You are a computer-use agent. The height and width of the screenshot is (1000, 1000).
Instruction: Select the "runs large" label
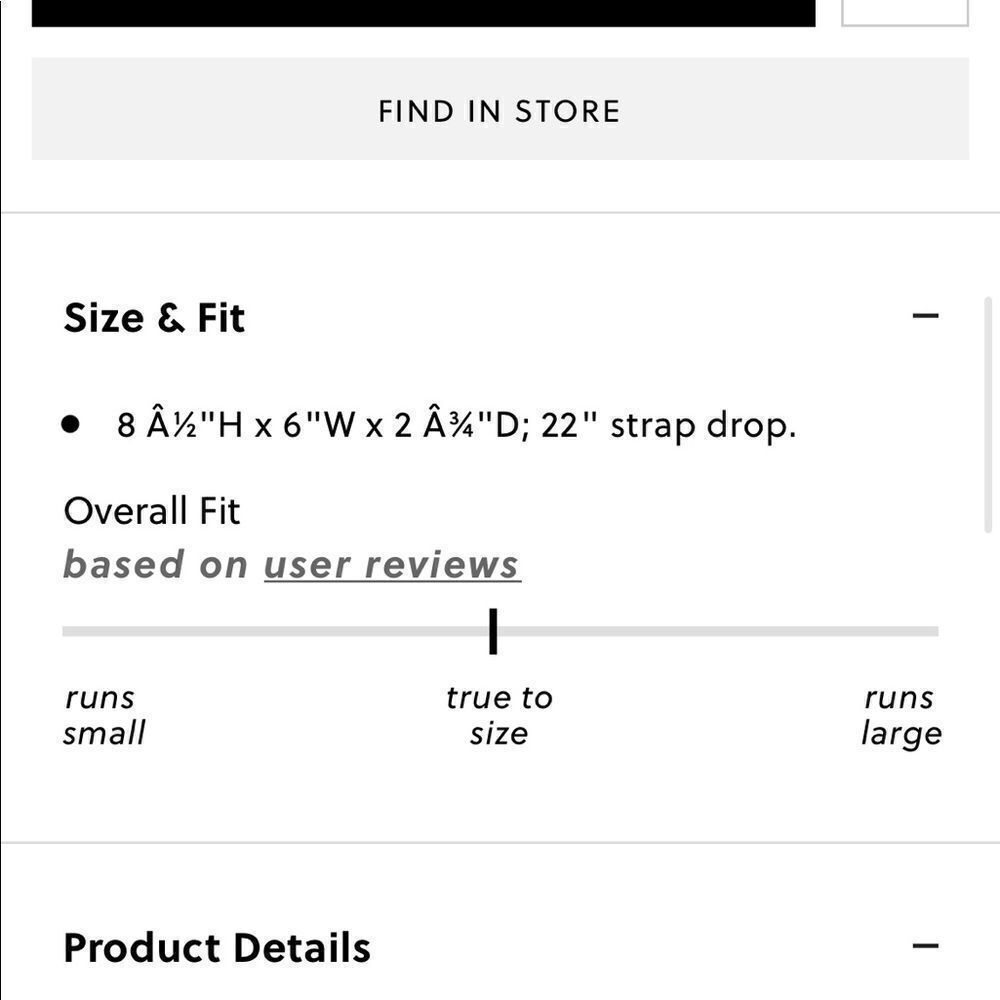(900, 715)
